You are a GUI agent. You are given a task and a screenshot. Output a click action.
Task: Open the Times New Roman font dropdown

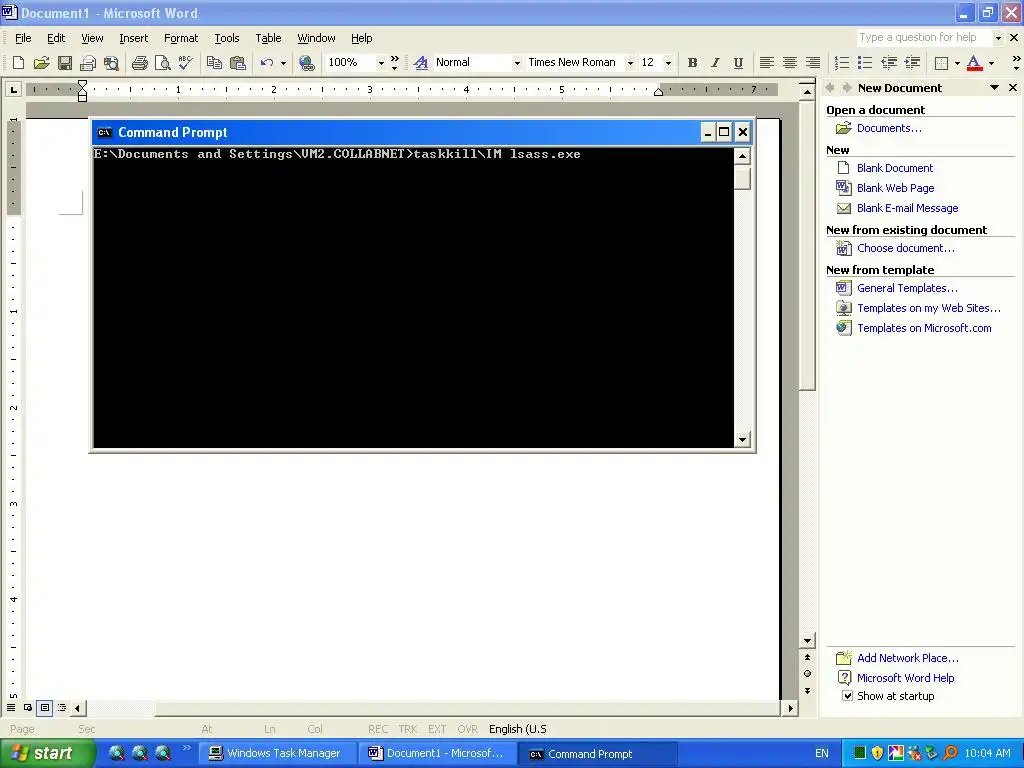[x=630, y=63]
